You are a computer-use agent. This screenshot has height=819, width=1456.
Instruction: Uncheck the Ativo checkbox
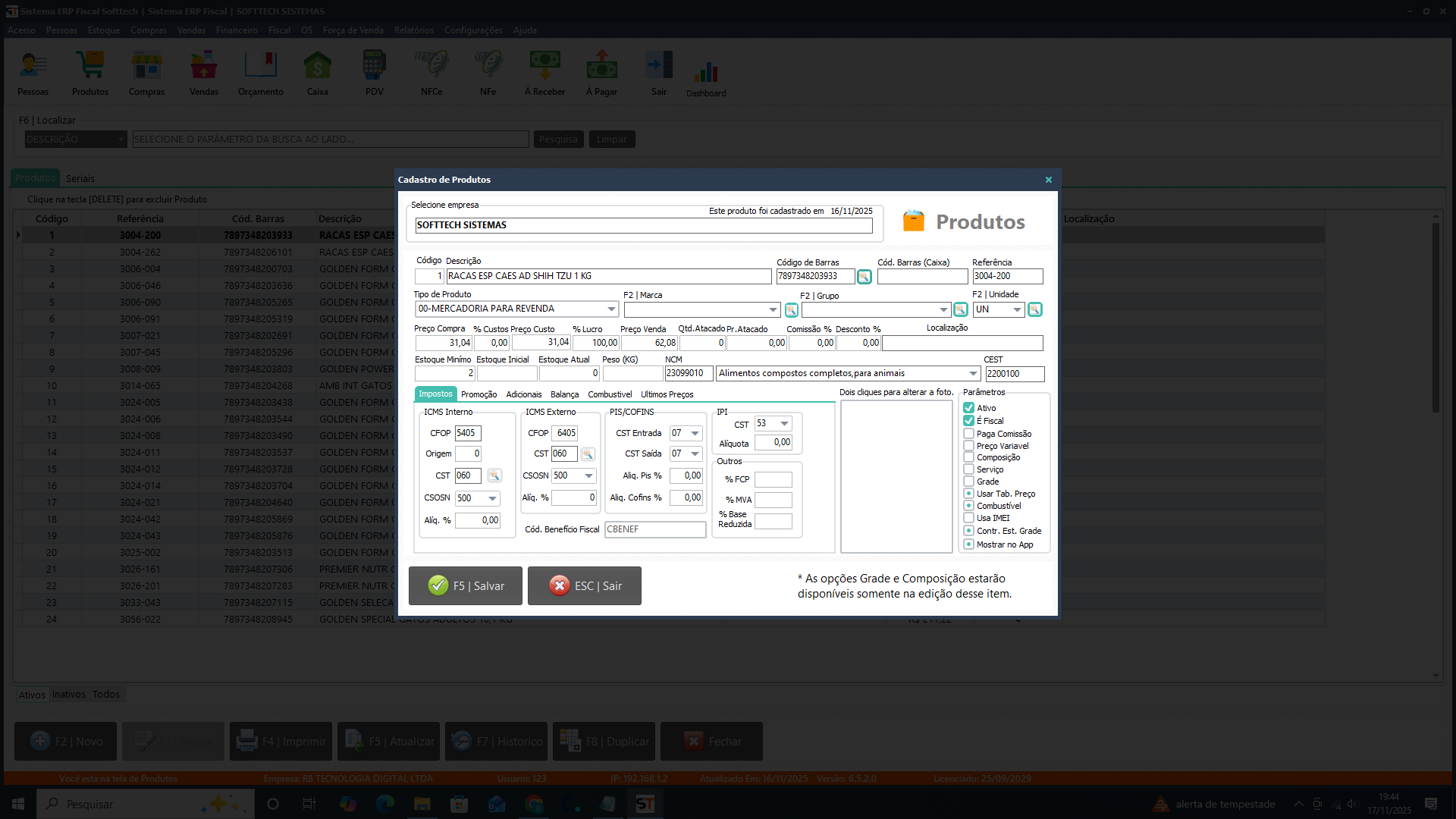coord(968,408)
